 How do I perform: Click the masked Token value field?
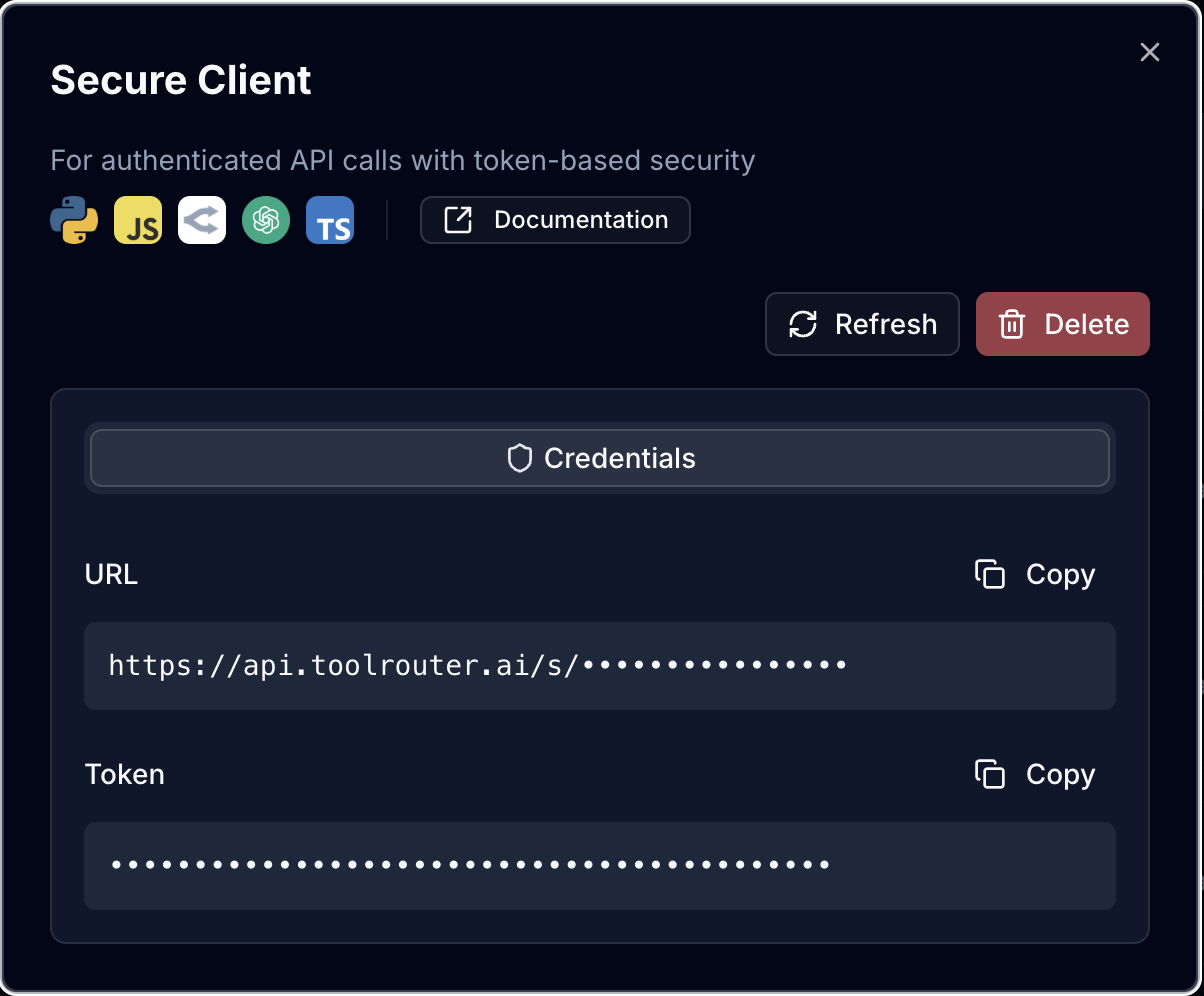(x=600, y=866)
